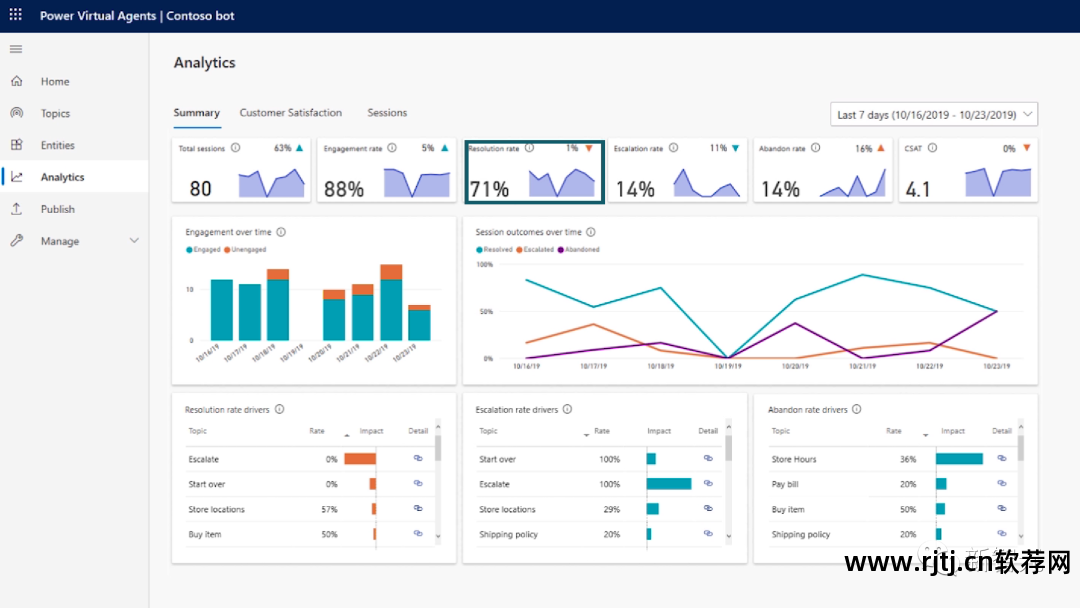Sort Resolution rate drivers by Rate column

318,431
